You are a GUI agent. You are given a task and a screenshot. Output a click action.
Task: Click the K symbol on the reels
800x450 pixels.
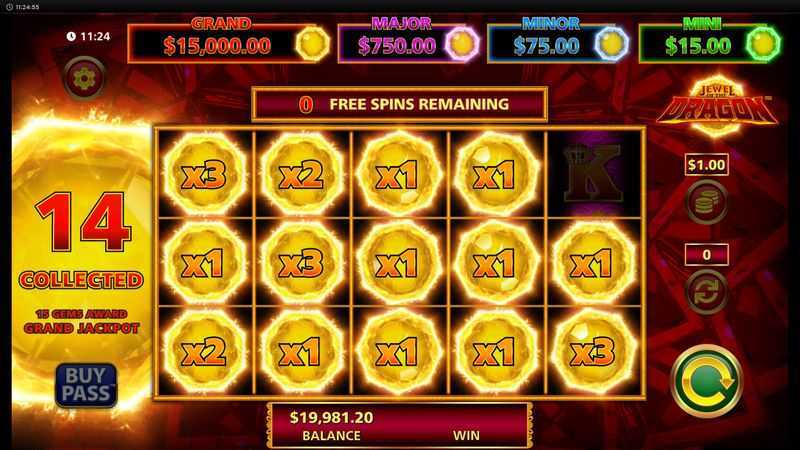pyautogui.click(x=594, y=173)
